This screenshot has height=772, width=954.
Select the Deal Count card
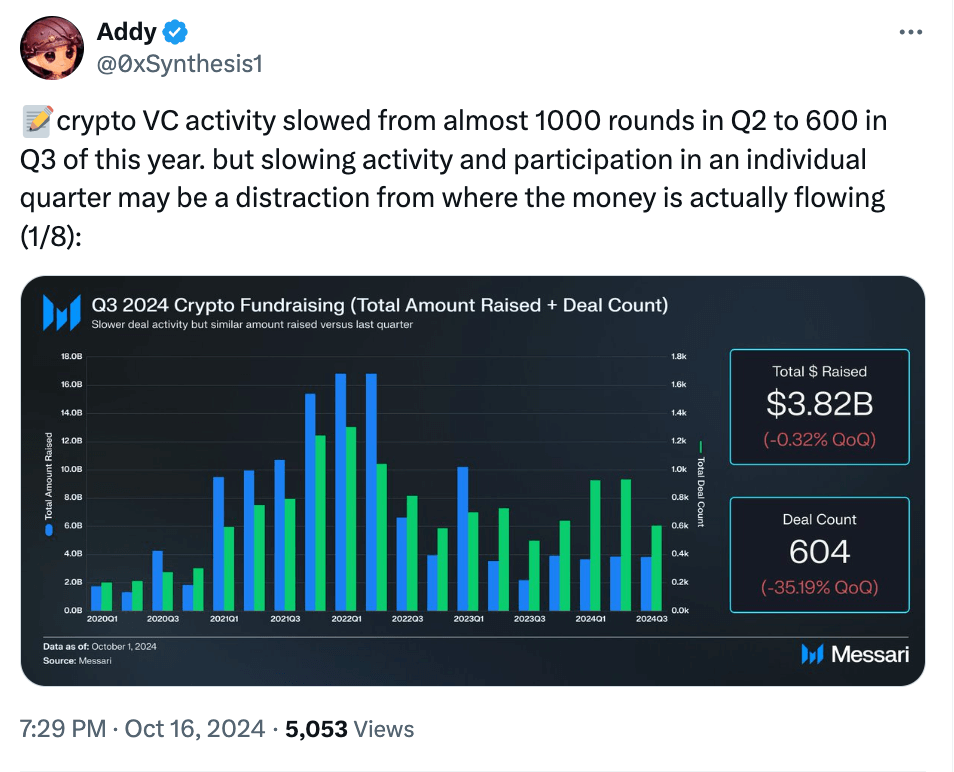[x=819, y=554]
